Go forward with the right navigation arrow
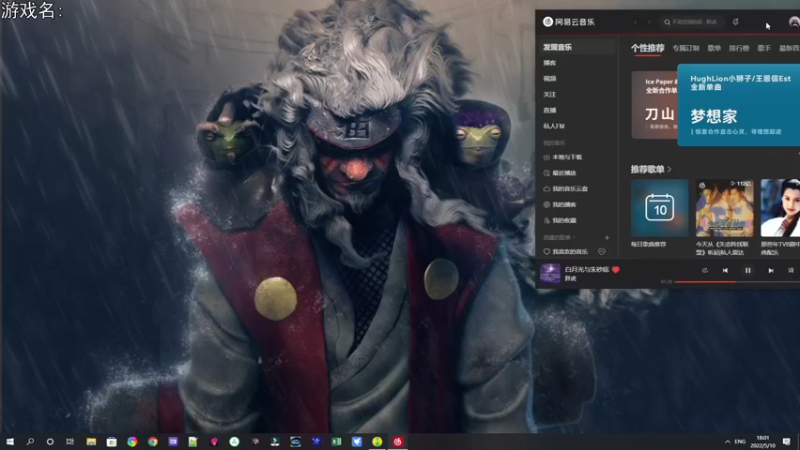Viewport: 800px width, 450px height. (x=649, y=22)
